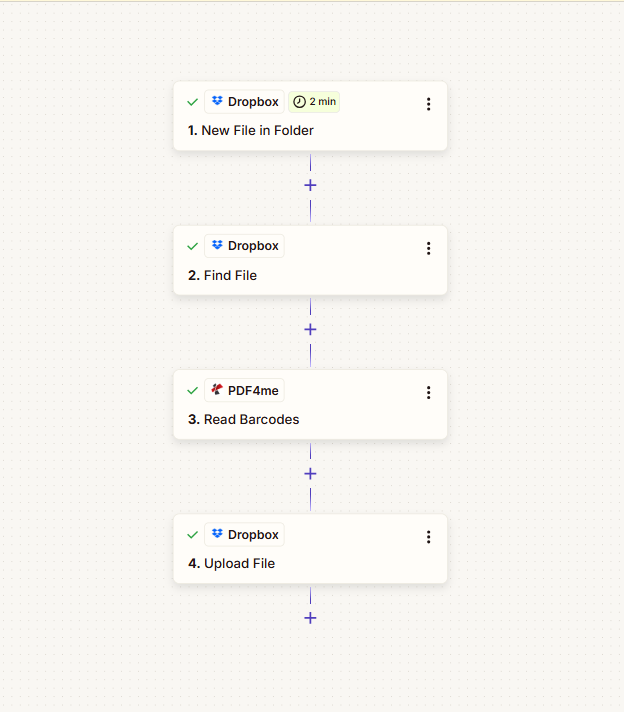Select the Read Barcodes step title
The image size is (624, 712).
(251, 419)
